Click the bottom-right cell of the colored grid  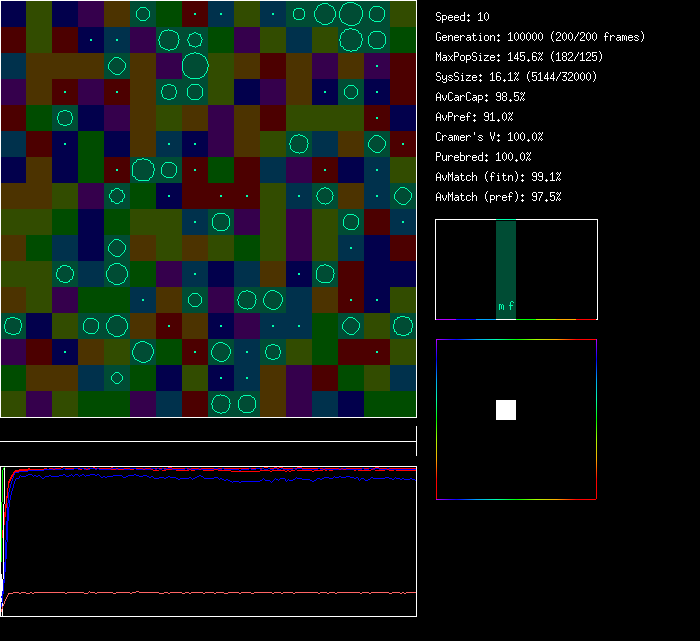click(x=403, y=404)
